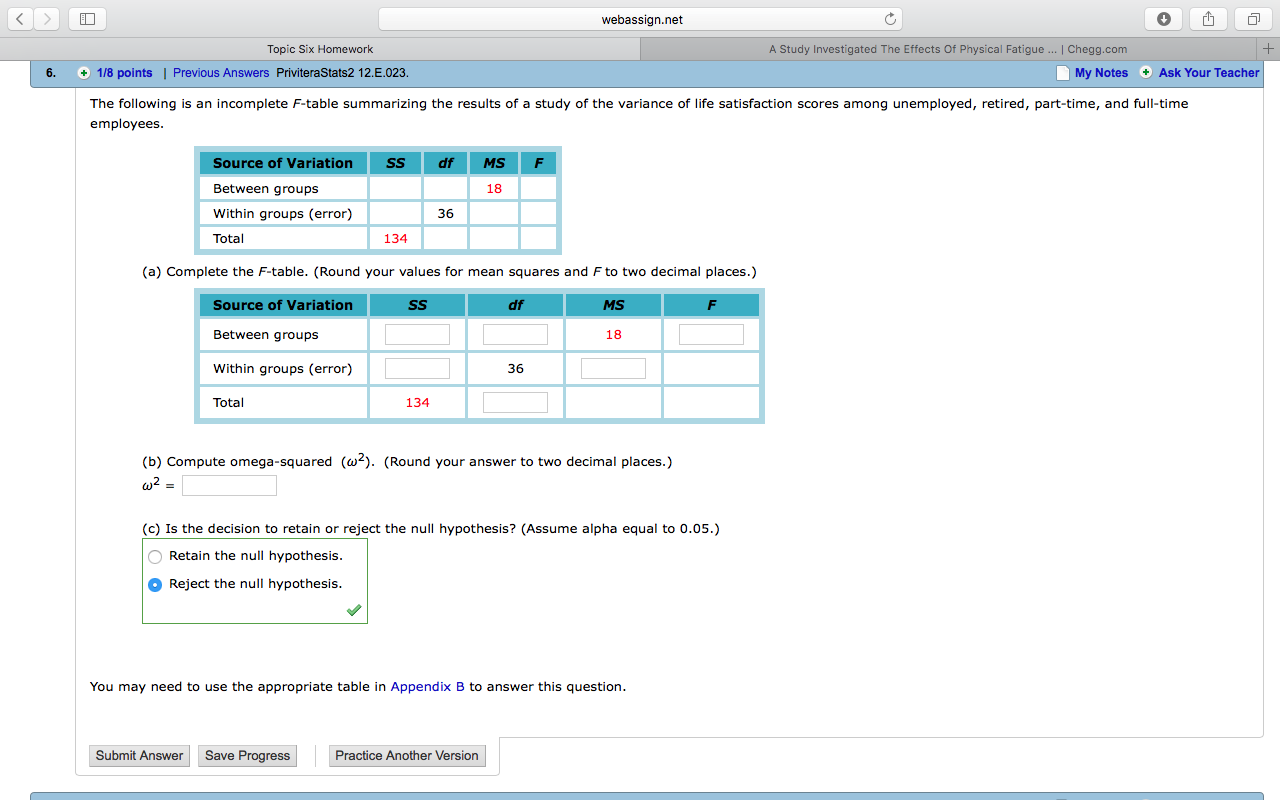Check the My Notes checkbox
Screen dimensions: 1280x800
(1063, 72)
